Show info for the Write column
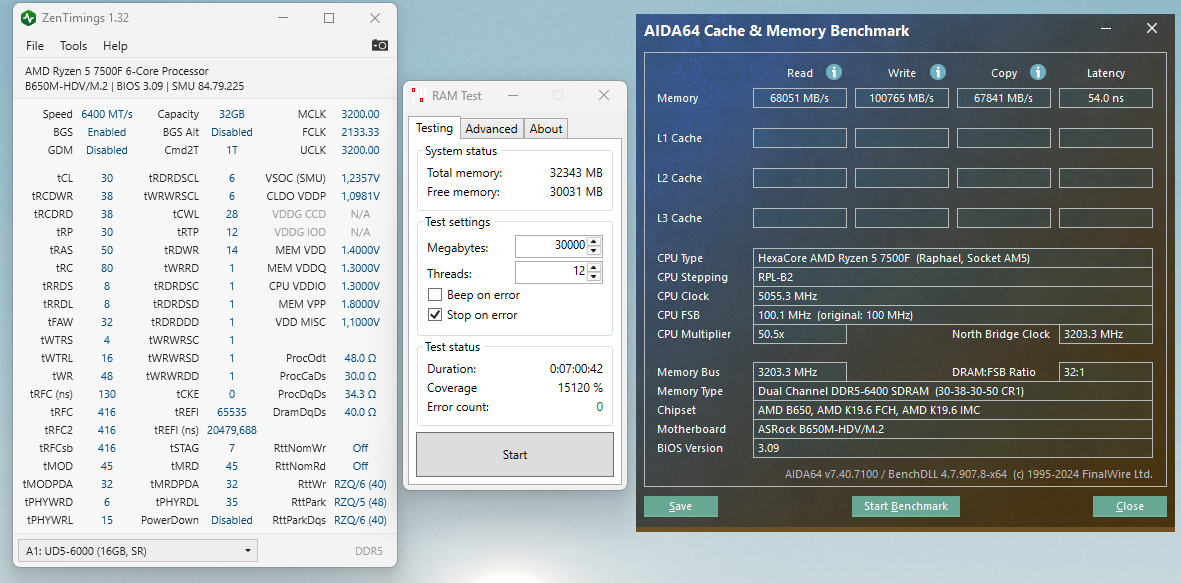 938,72
